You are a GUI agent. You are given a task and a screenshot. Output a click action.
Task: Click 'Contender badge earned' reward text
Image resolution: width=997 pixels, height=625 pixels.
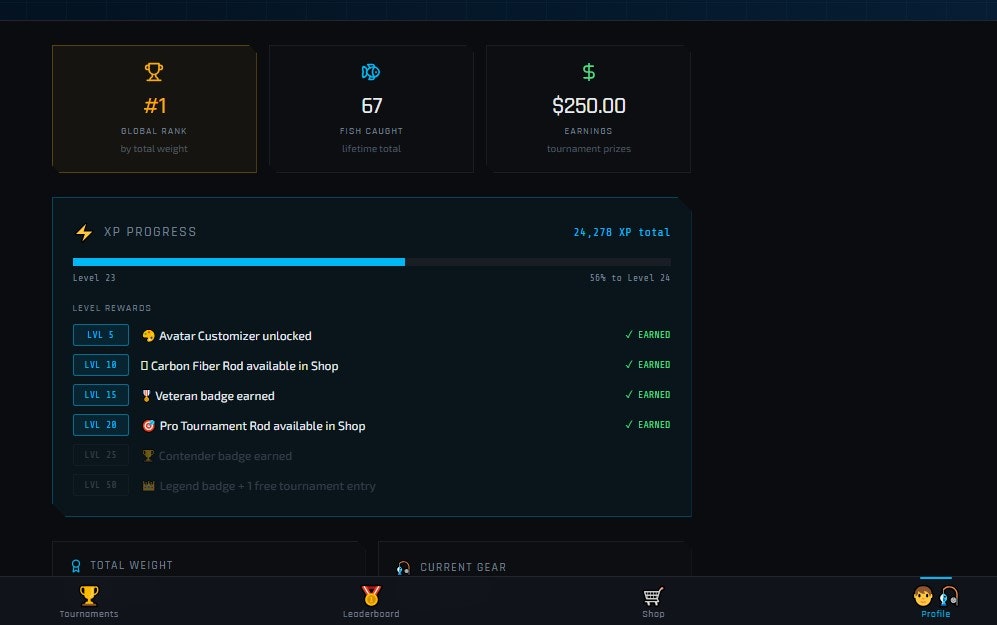pyautogui.click(x=225, y=456)
